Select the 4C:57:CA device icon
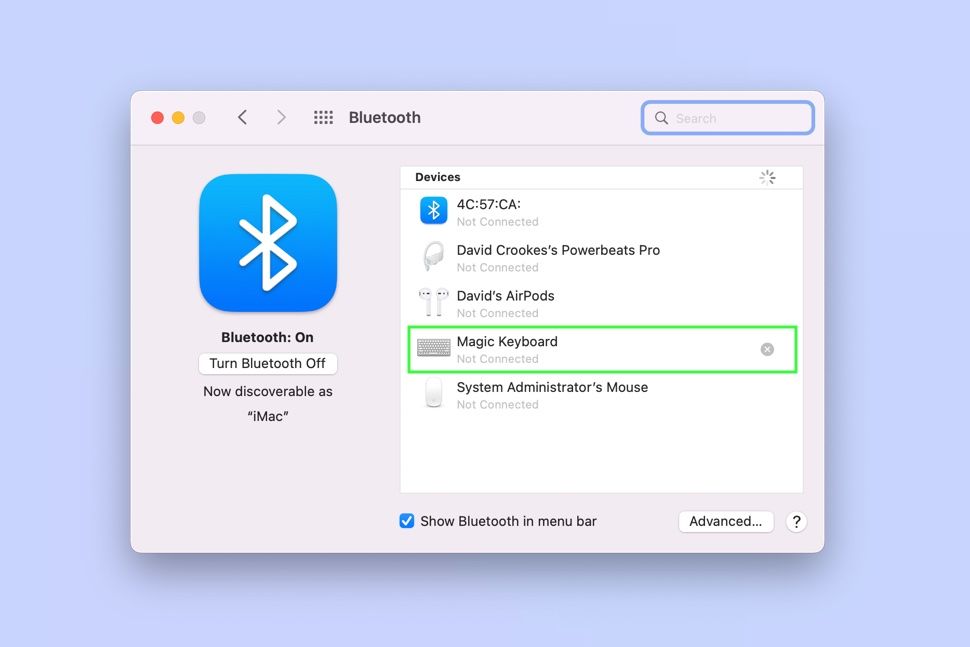 pyautogui.click(x=433, y=209)
